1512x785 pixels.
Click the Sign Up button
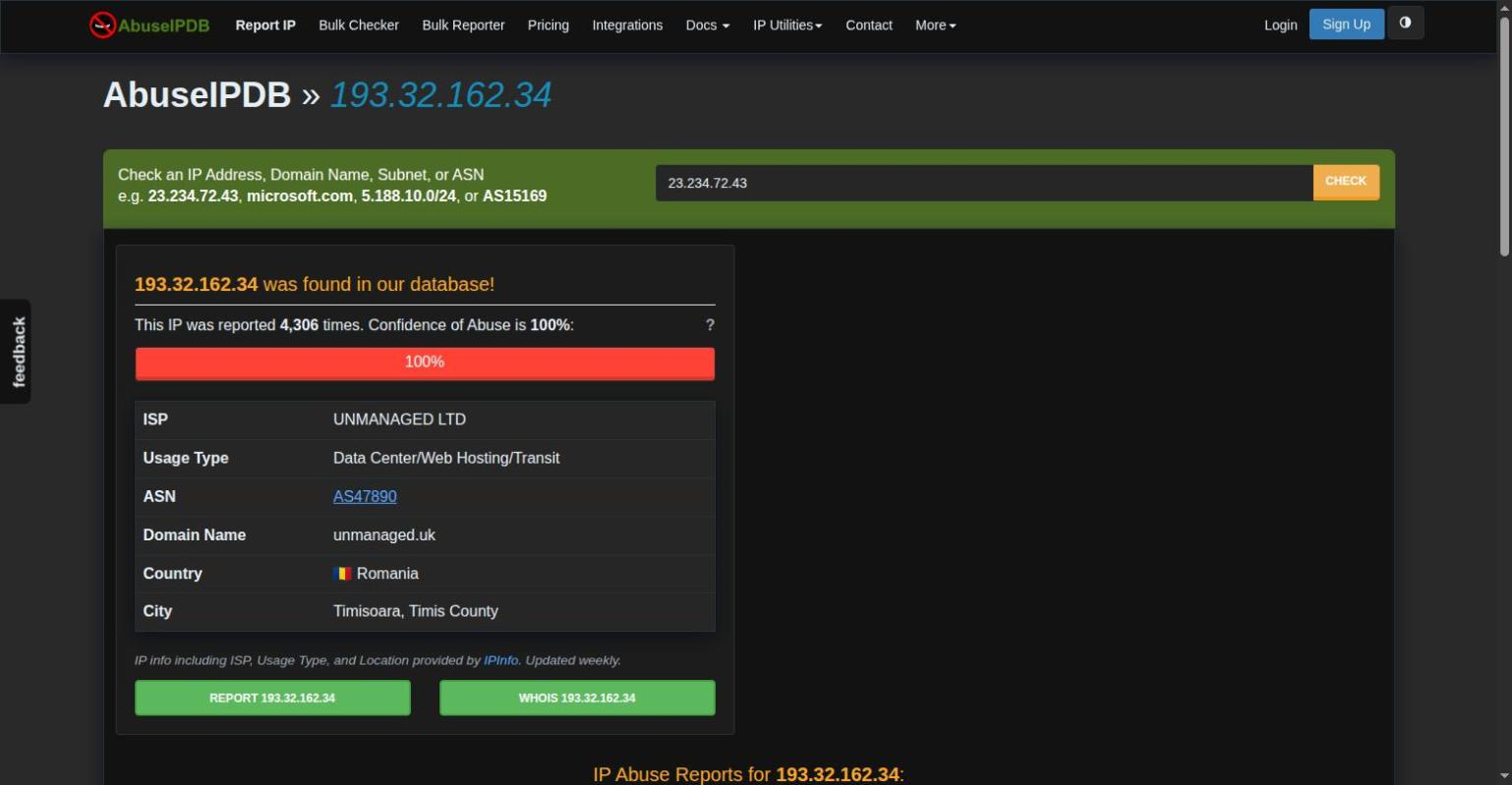pos(1346,25)
